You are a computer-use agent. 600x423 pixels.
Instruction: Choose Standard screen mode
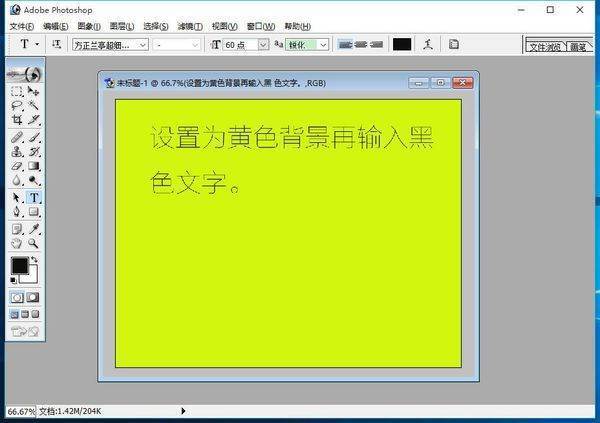(15, 314)
